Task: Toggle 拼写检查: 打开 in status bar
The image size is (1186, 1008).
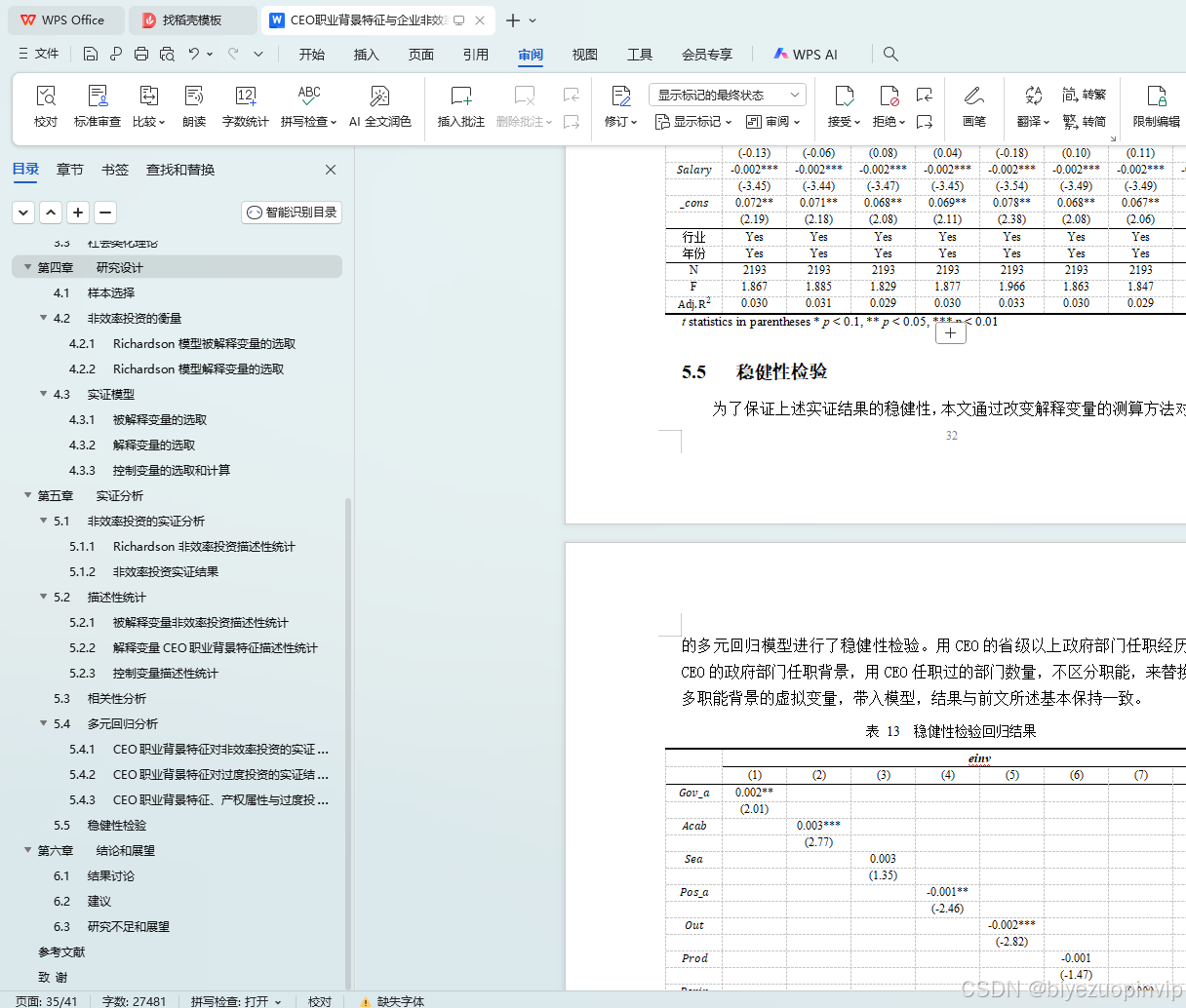Action: coord(236,1001)
